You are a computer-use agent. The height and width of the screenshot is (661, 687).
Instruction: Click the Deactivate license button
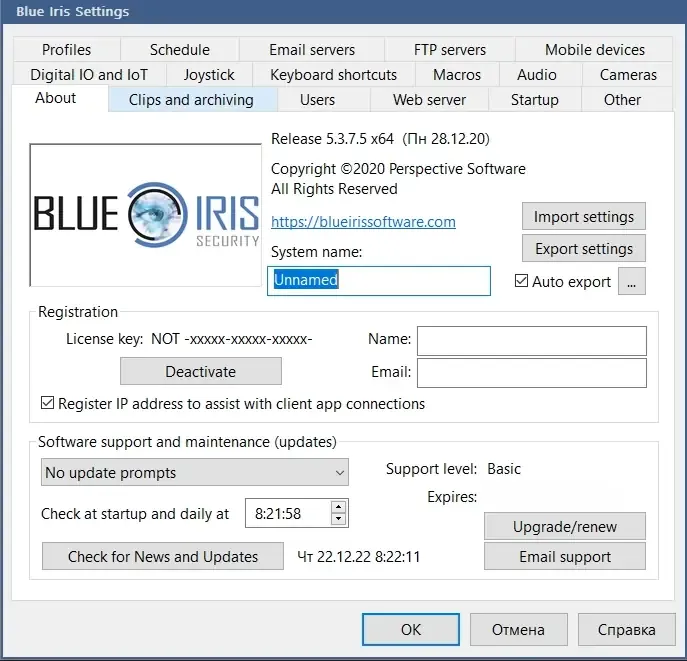tap(201, 371)
